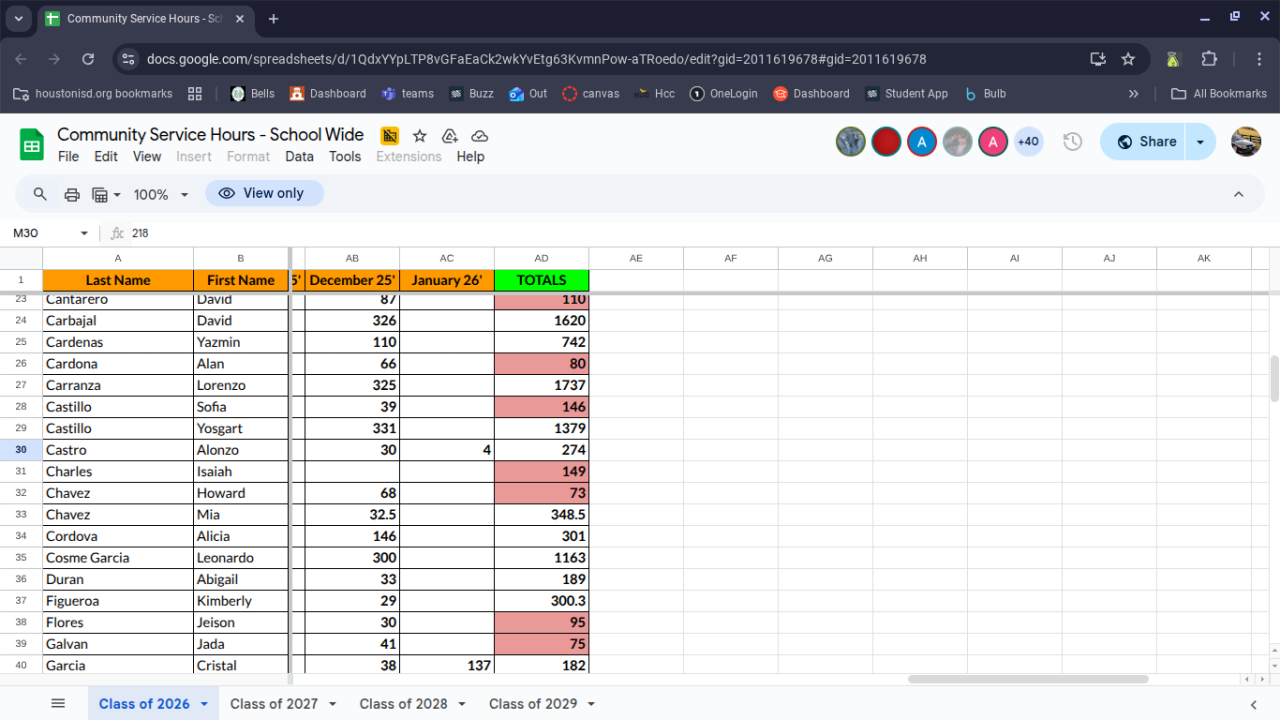Viewport: 1280px width, 720px height.
Task: Open the All Sheets list menu
Action: pos(58,704)
